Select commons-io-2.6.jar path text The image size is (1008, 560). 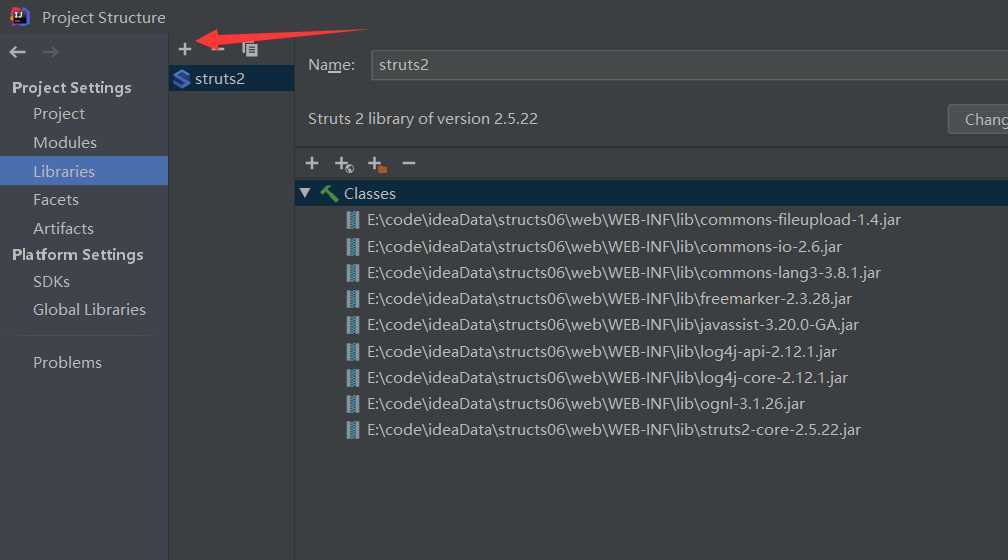[x=604, y=246]
